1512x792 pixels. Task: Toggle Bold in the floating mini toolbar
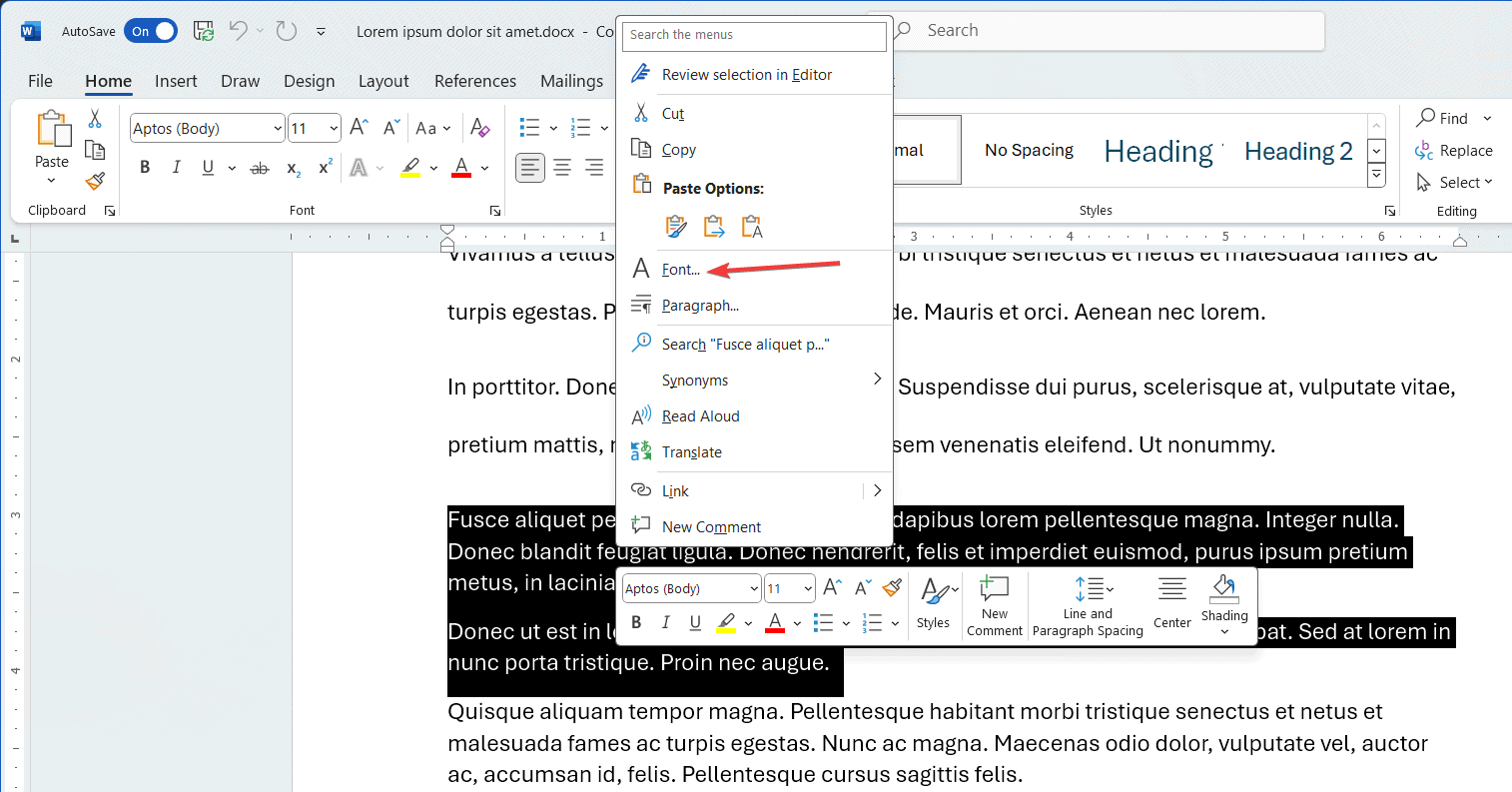(636, 623)
